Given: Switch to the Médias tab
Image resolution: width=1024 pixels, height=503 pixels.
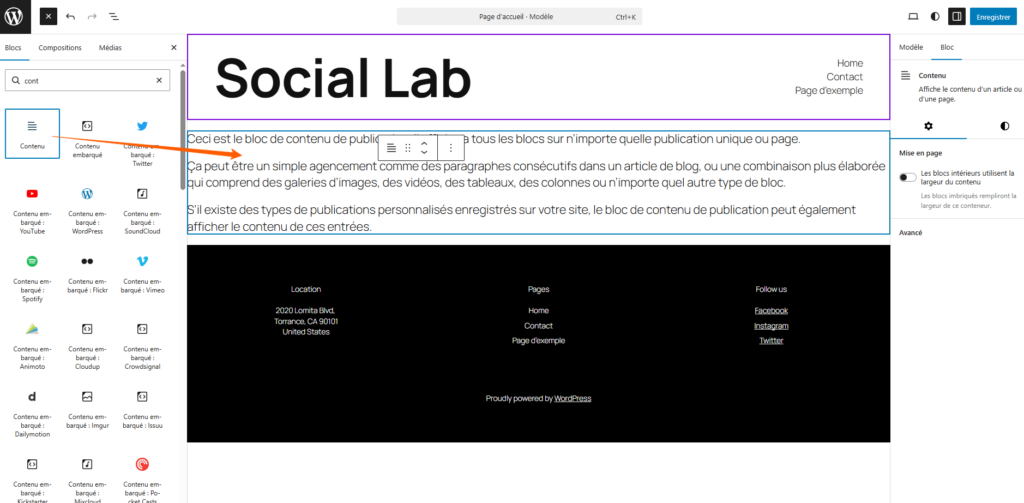Looking at the screenshot, I should click(110, 48).
